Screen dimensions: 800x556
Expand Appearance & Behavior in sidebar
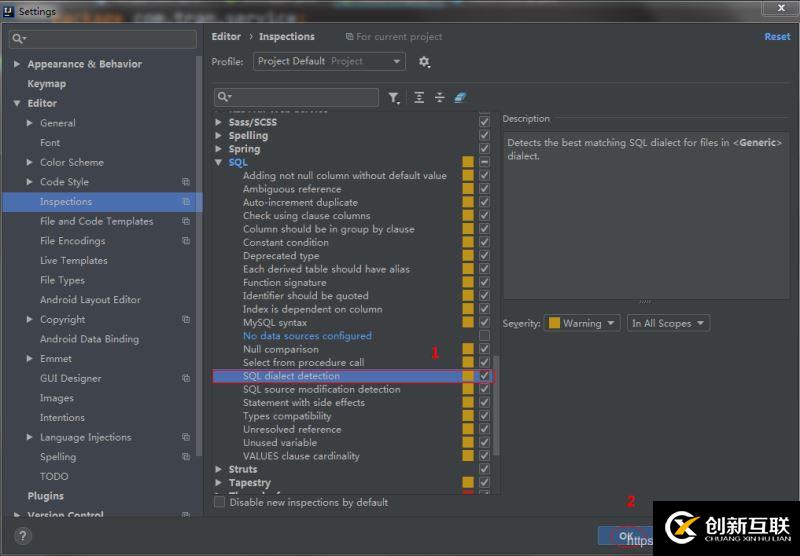(x=17, y=64)
